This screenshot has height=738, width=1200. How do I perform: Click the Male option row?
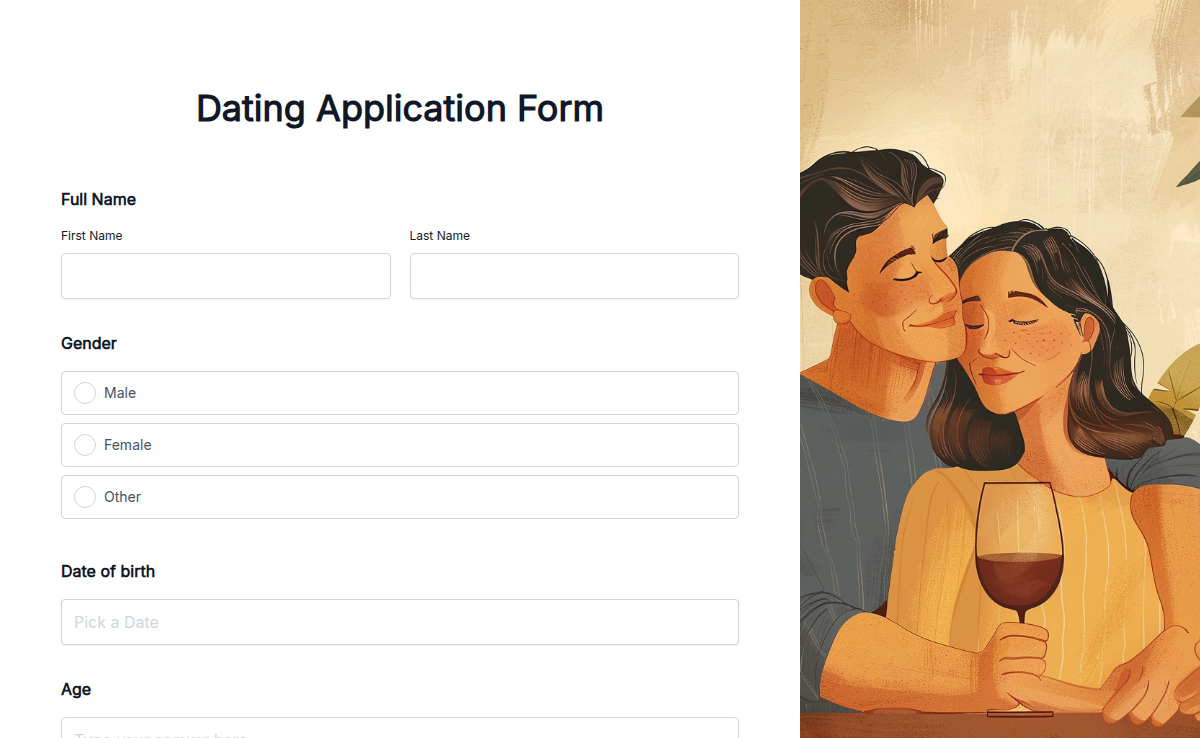[x=400, y=393]
